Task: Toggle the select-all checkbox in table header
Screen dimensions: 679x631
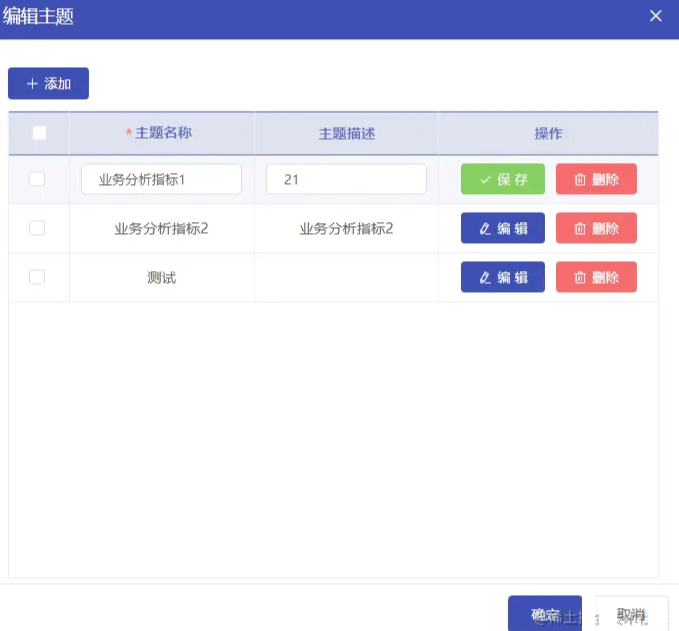Action: (x=39, y=133)
